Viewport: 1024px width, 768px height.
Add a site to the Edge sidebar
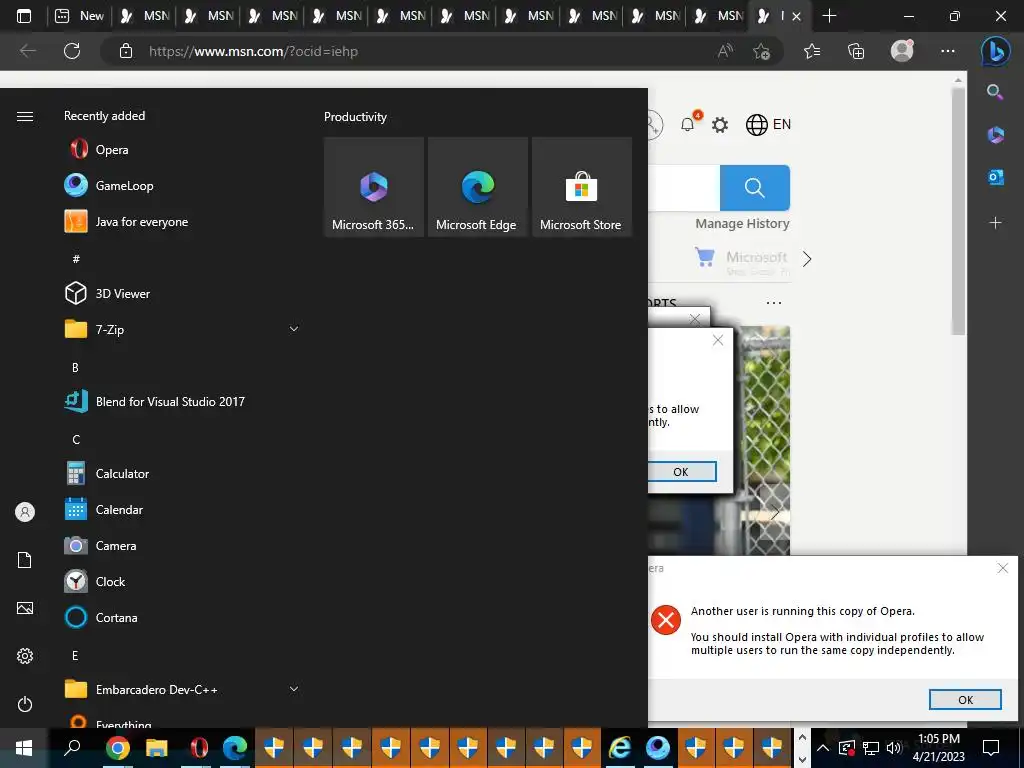[x=995, y=223]
